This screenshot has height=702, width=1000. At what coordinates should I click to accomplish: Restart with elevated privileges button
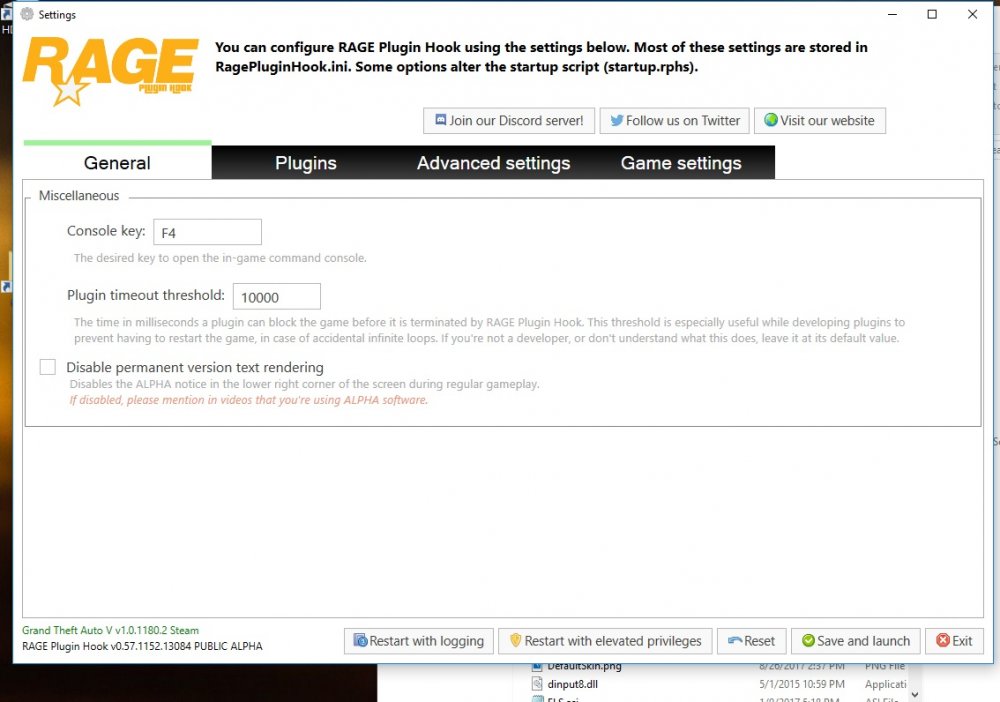coord(605,641)
